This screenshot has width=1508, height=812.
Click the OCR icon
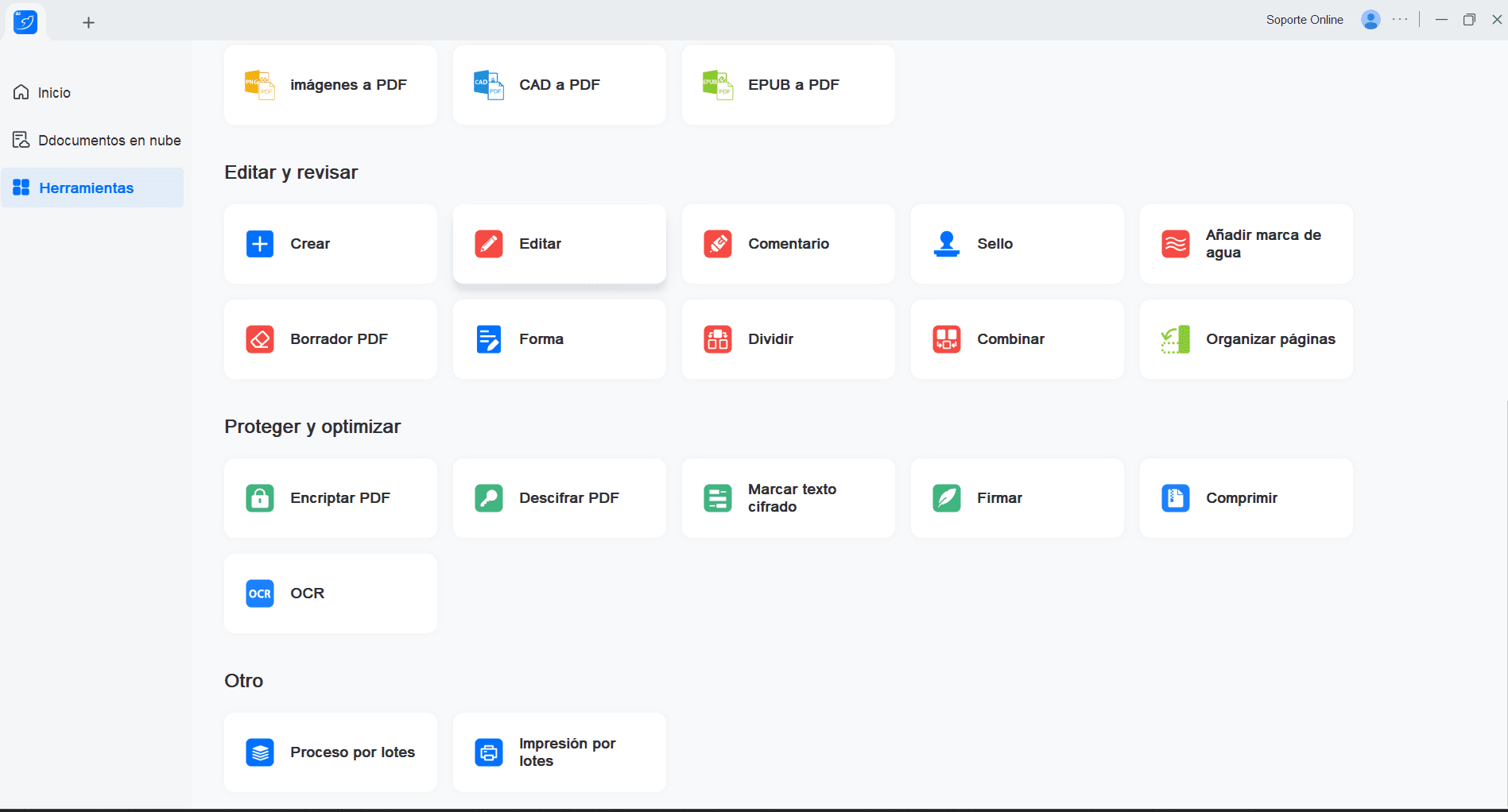coord(260,594)
